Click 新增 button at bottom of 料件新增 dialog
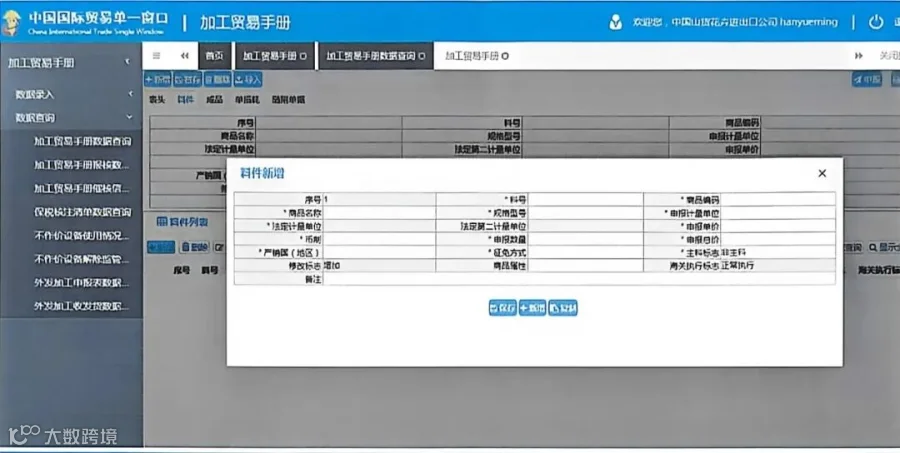The width and height of the screenshot is (900, 453). [532, 308]
